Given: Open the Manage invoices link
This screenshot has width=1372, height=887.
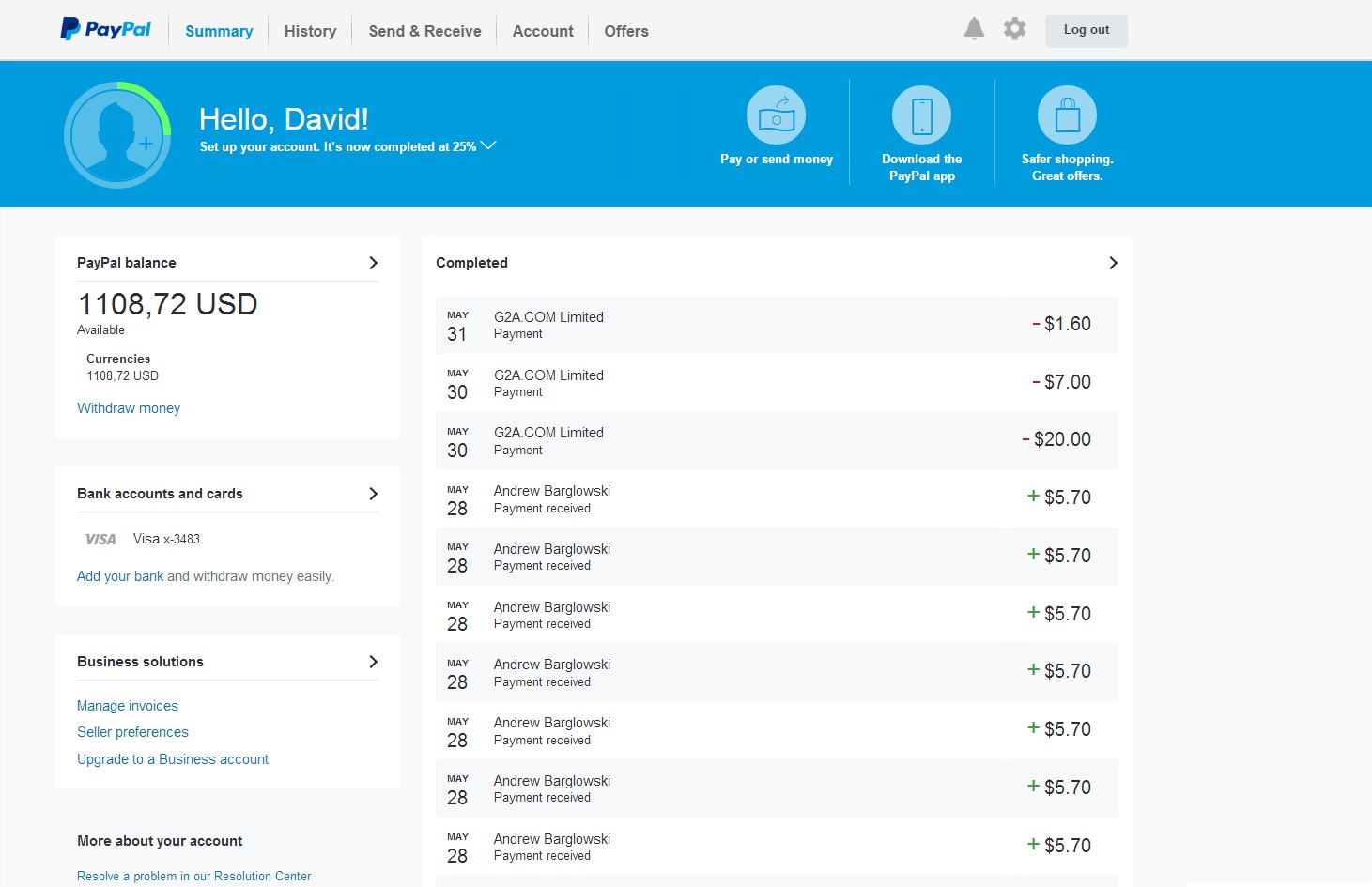Looking at the screenshot, I should (128, 706).
